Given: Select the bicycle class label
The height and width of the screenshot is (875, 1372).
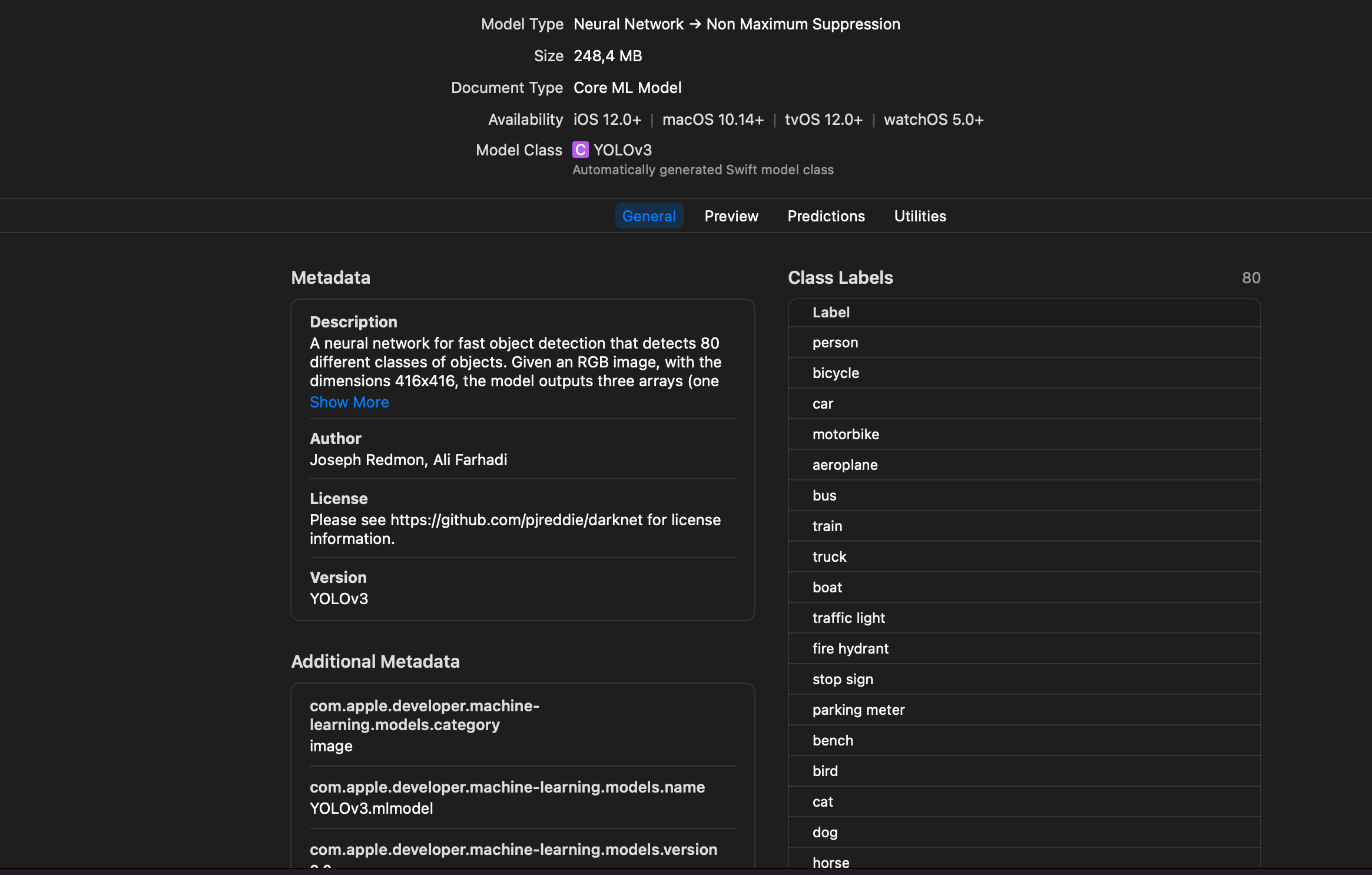Looking at the screenshot, I should (x=835, y=373).
